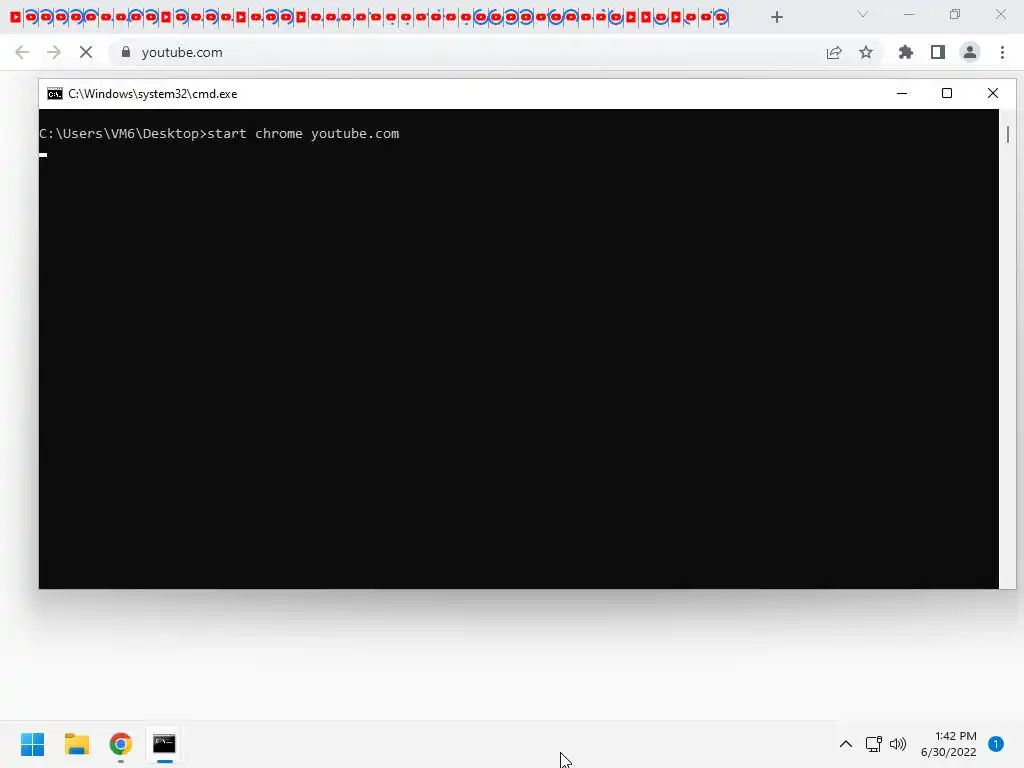
Task: Select the first YouTube tab in Chrome
Action: [16, 17]
